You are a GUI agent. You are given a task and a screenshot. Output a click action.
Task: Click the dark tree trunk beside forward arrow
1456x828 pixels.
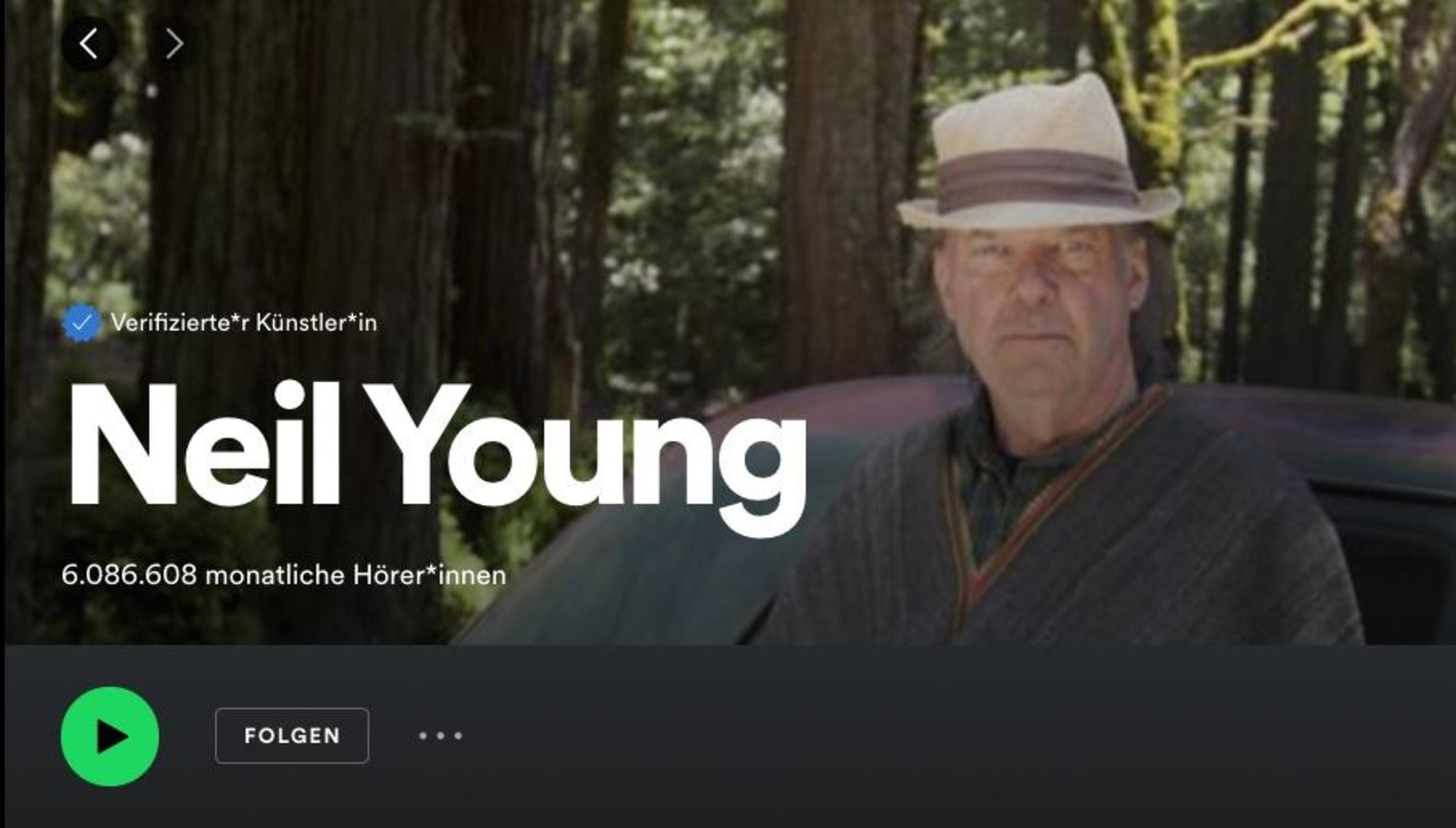click(x=299, y=142)
